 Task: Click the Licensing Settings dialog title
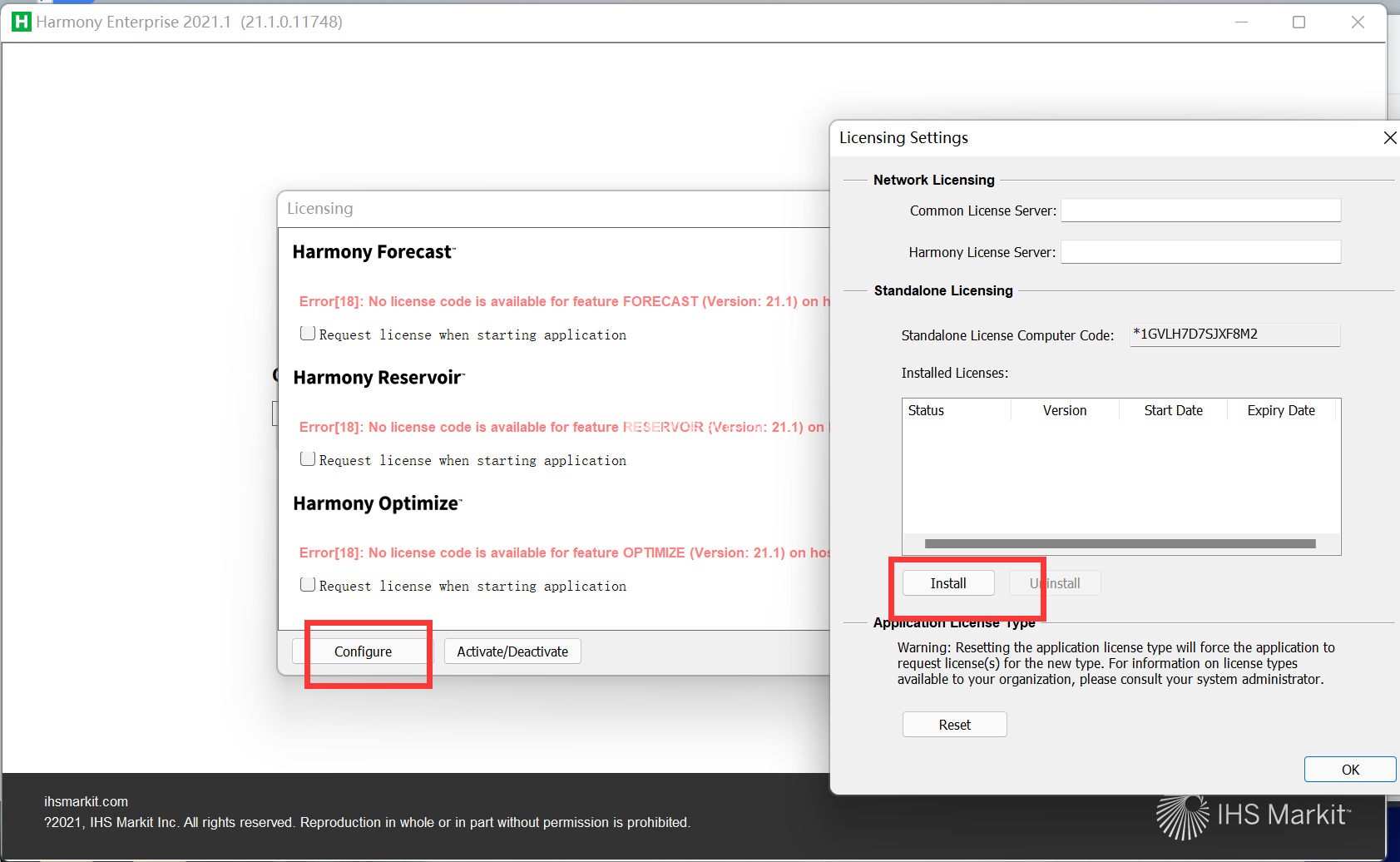click(903, 137)
